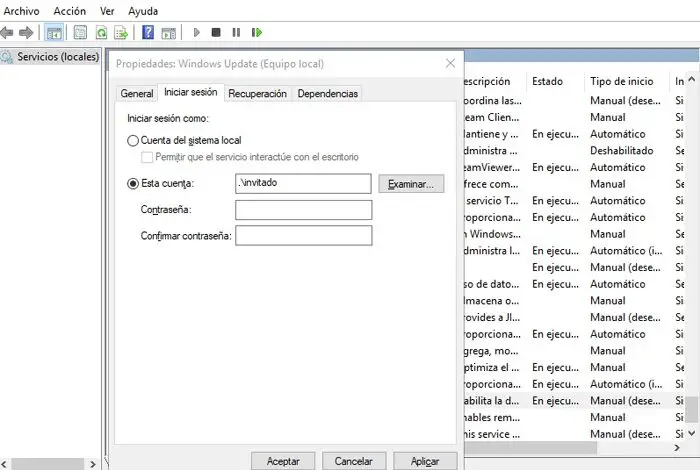Click the Refresh toolbar icon
Image resolution: width=700 pixels, height=470 pixels.
pos(102,33)
